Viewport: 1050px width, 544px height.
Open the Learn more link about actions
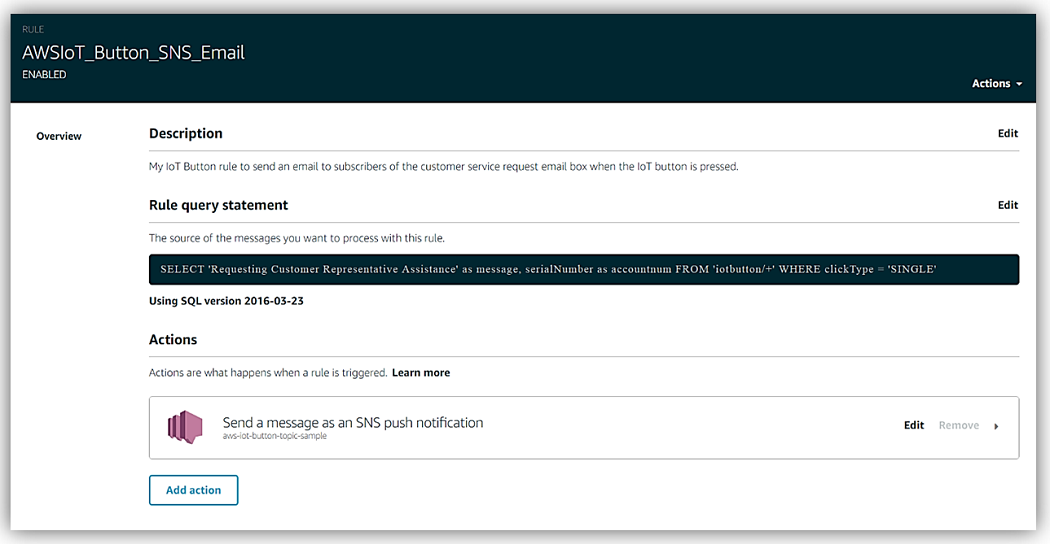[x=420, y=373]
